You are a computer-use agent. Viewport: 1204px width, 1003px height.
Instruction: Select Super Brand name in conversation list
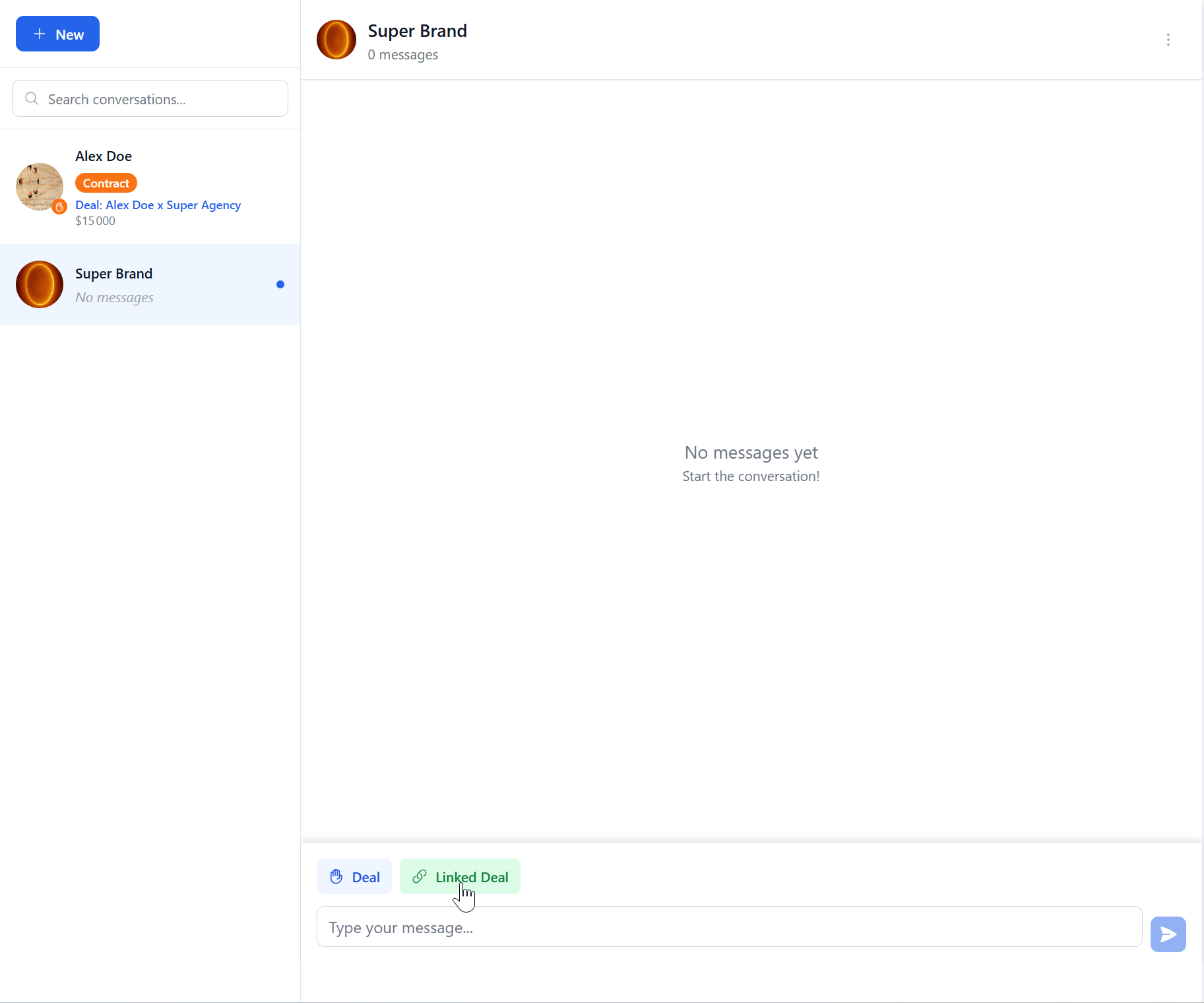click(113, 274)
